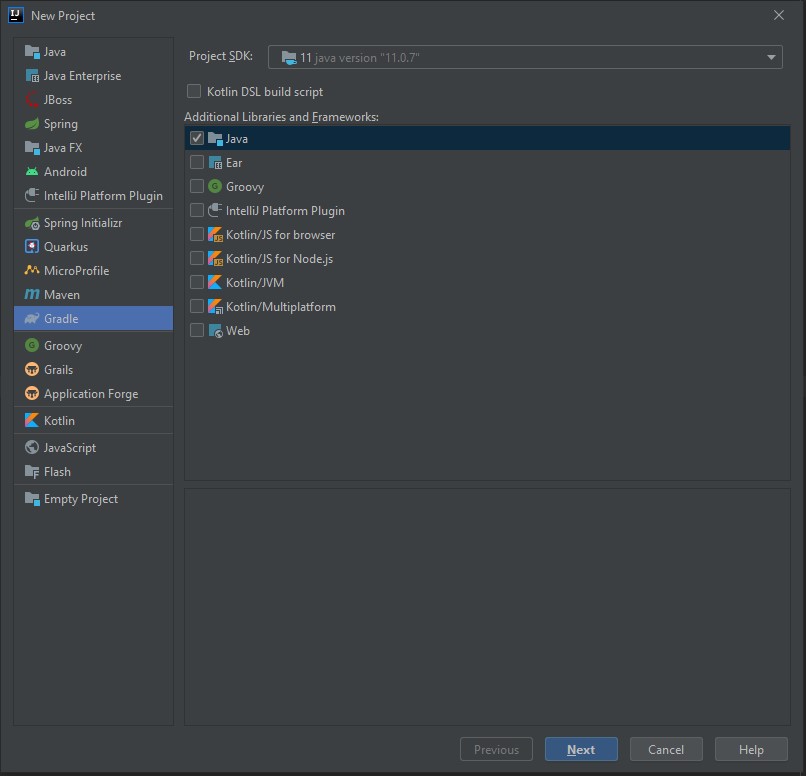
Task: Click the JavaScript globe icon
Action: (32, 448)
